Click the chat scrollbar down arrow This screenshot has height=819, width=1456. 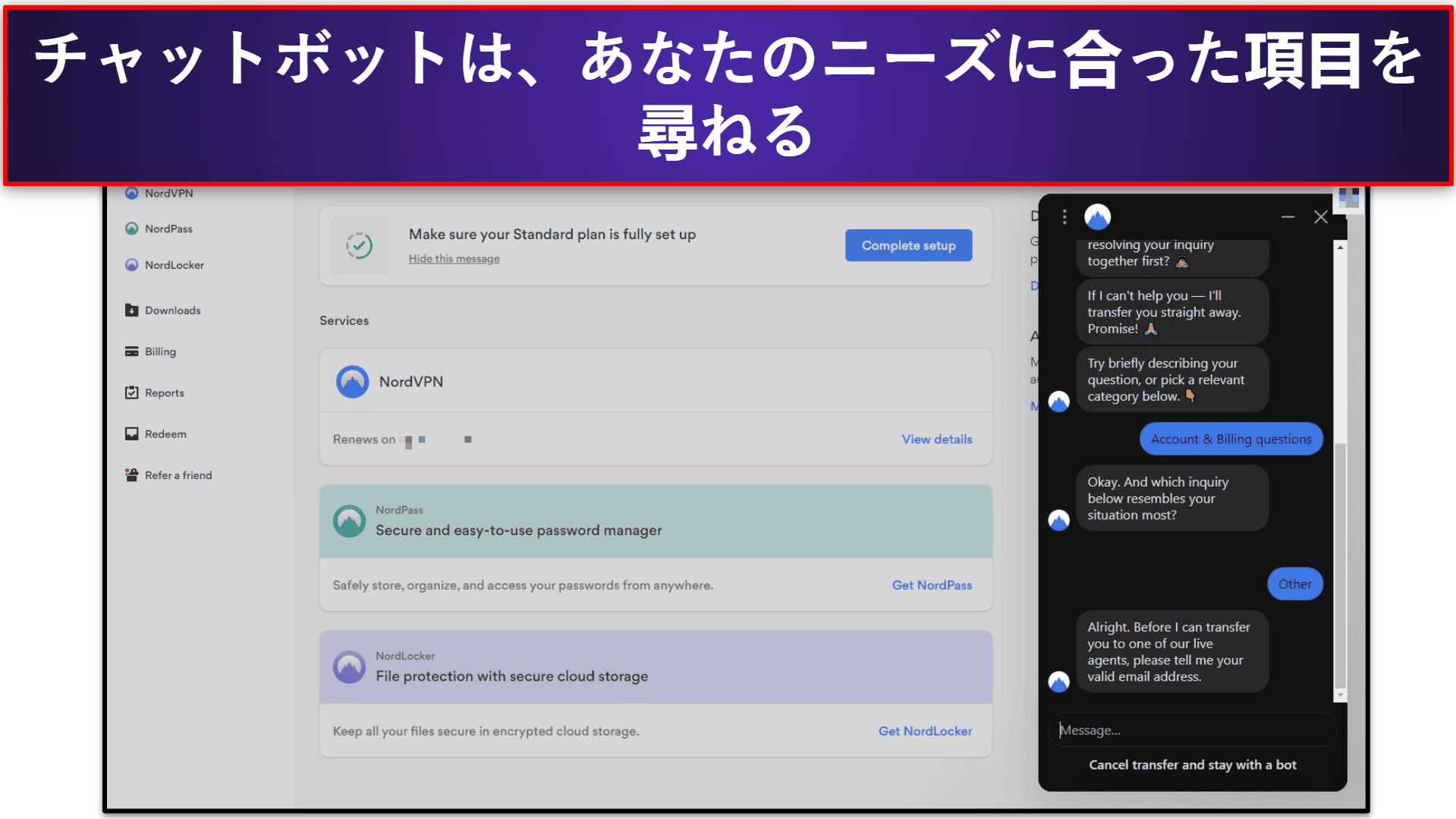pyautogui.click(x=1340, y=695)
